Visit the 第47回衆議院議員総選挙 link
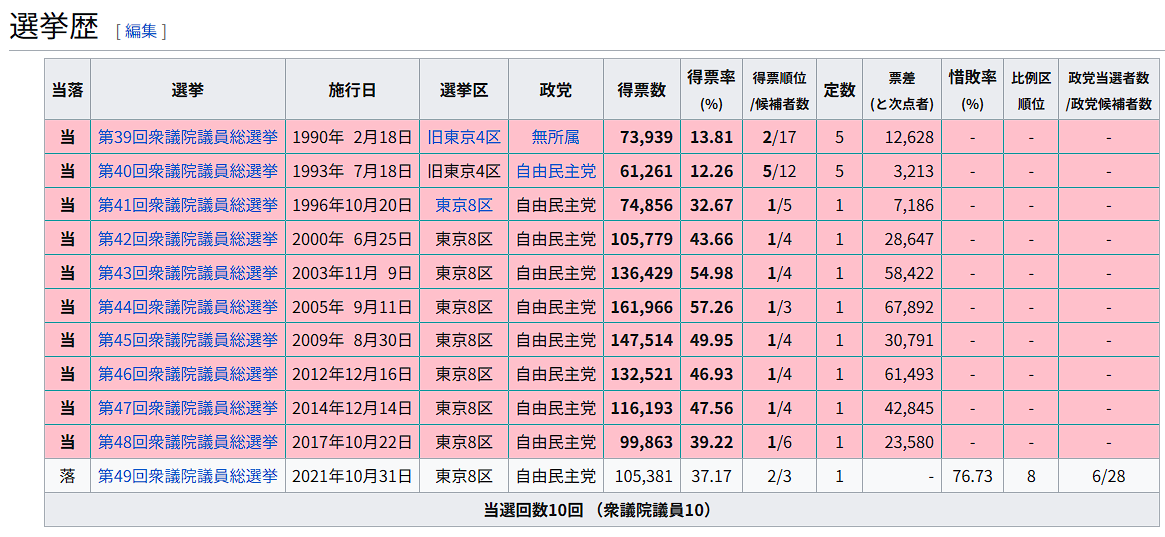This screenshot has height=537, width=1165. click(188, 408)
